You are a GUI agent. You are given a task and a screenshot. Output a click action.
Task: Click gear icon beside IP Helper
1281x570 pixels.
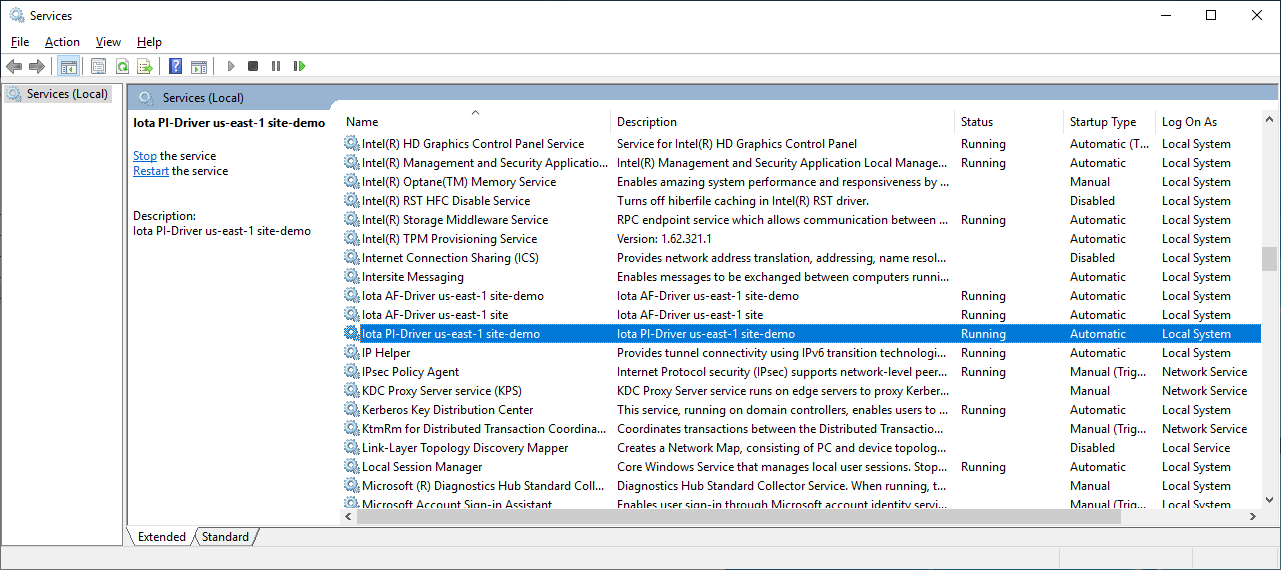[x=352, y=353]
